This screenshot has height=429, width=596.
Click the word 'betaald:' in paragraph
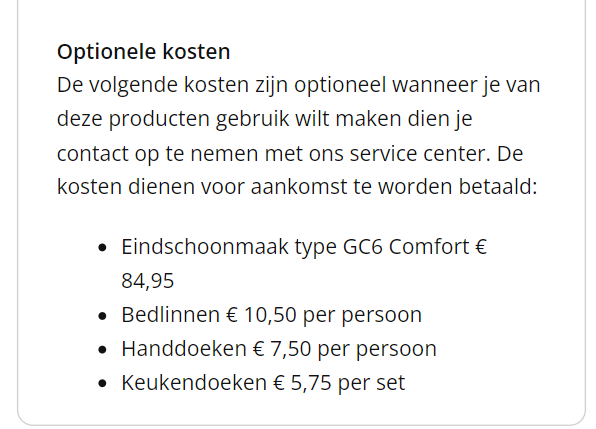click(x=498, y=187)
